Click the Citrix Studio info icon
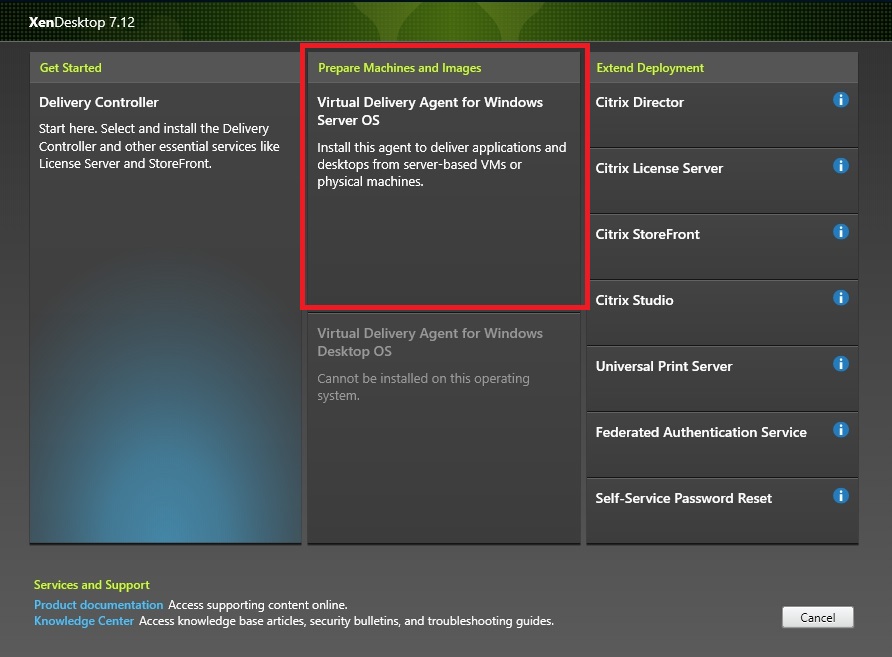Image resolution: width=892 pixels, height=657 pixels. point(841,298)
